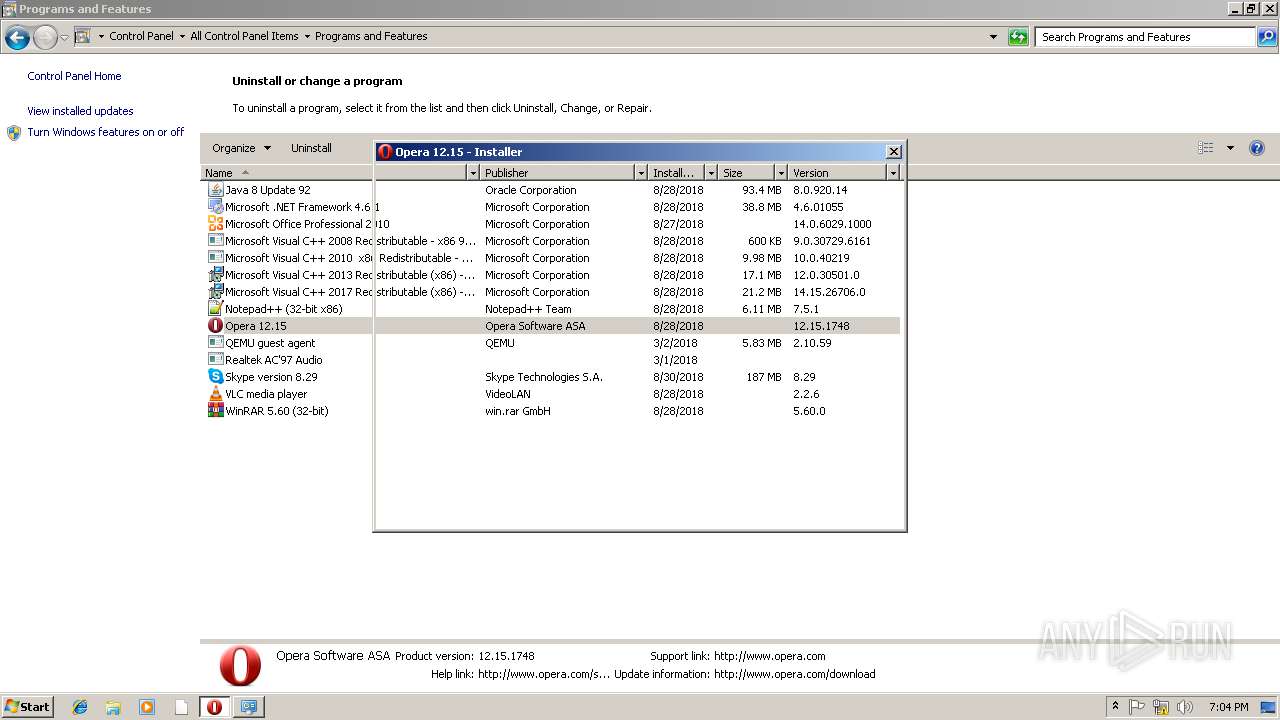Image resolution: width=1280 pixels, height=720 pixels.
Task: Click the Visual C++ 2013 Redistributable icon
Action: pos(215,275)
